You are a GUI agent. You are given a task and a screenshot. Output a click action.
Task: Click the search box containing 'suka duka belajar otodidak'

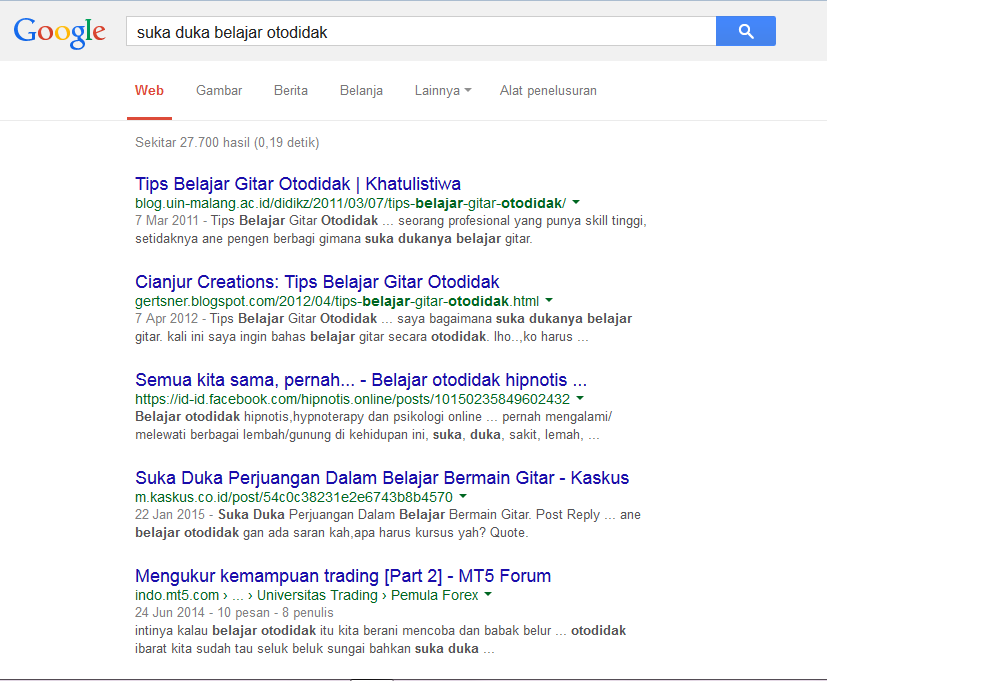point(421,31)
